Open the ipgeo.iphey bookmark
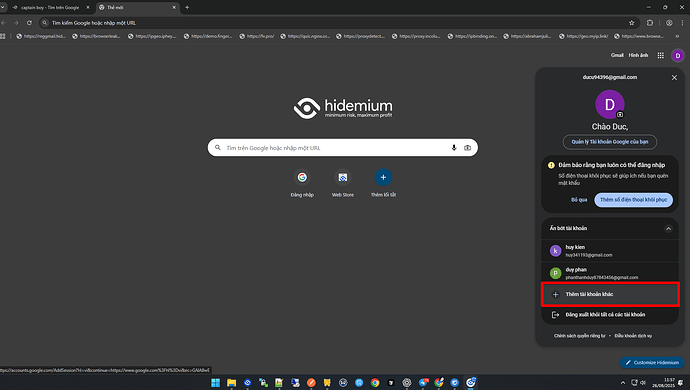 click(x=152, y=36)
